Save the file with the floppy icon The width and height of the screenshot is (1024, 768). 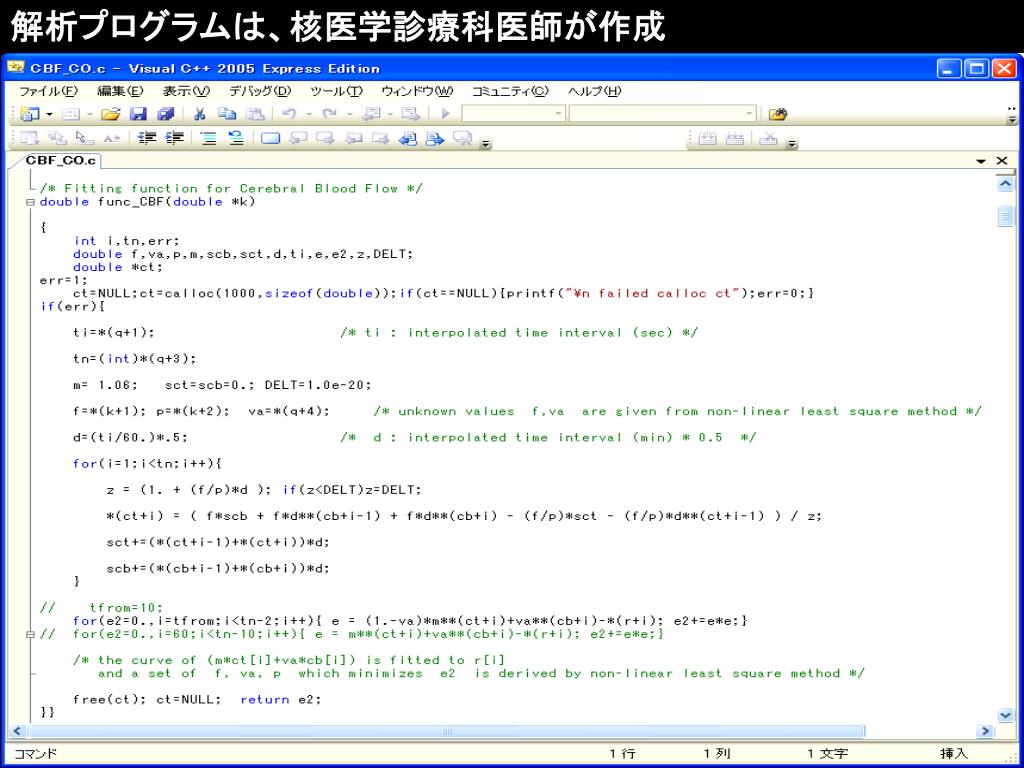(138, 114)
